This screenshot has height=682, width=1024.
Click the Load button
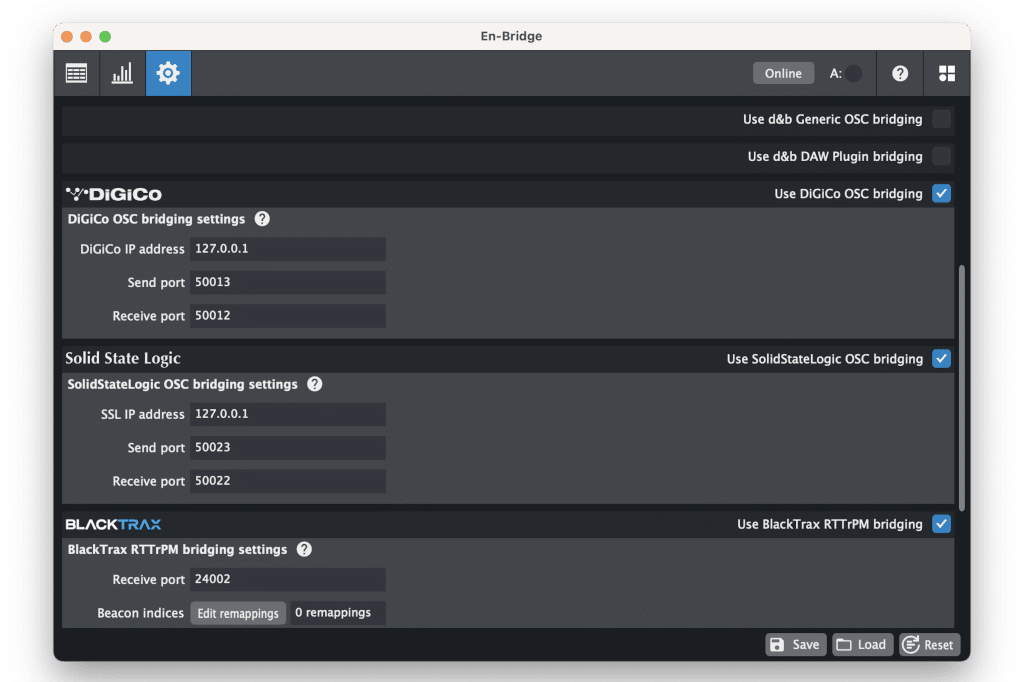click(x=862, y=645)
